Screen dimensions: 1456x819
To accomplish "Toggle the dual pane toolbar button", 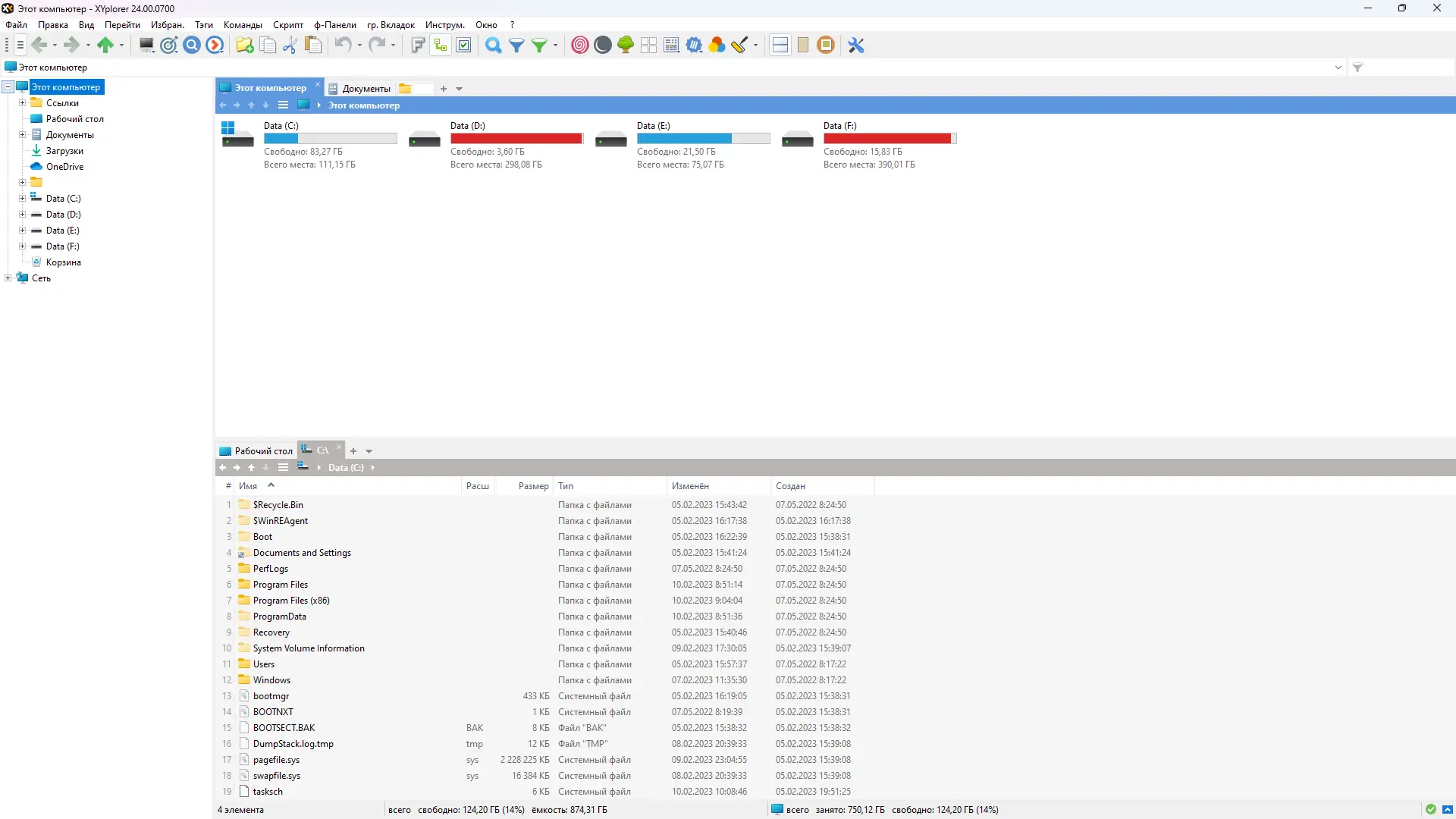I will click(x=780, y=45).
